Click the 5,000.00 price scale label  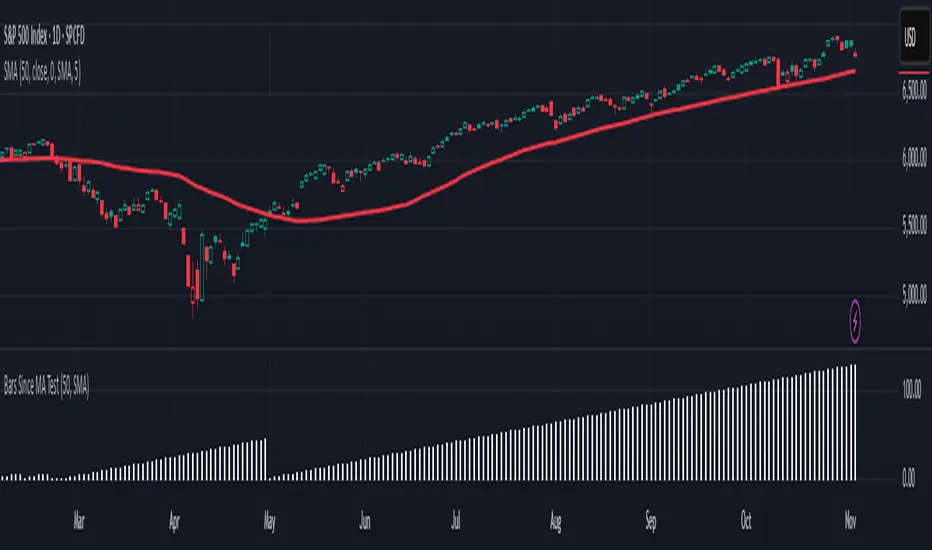pos(912,295)
